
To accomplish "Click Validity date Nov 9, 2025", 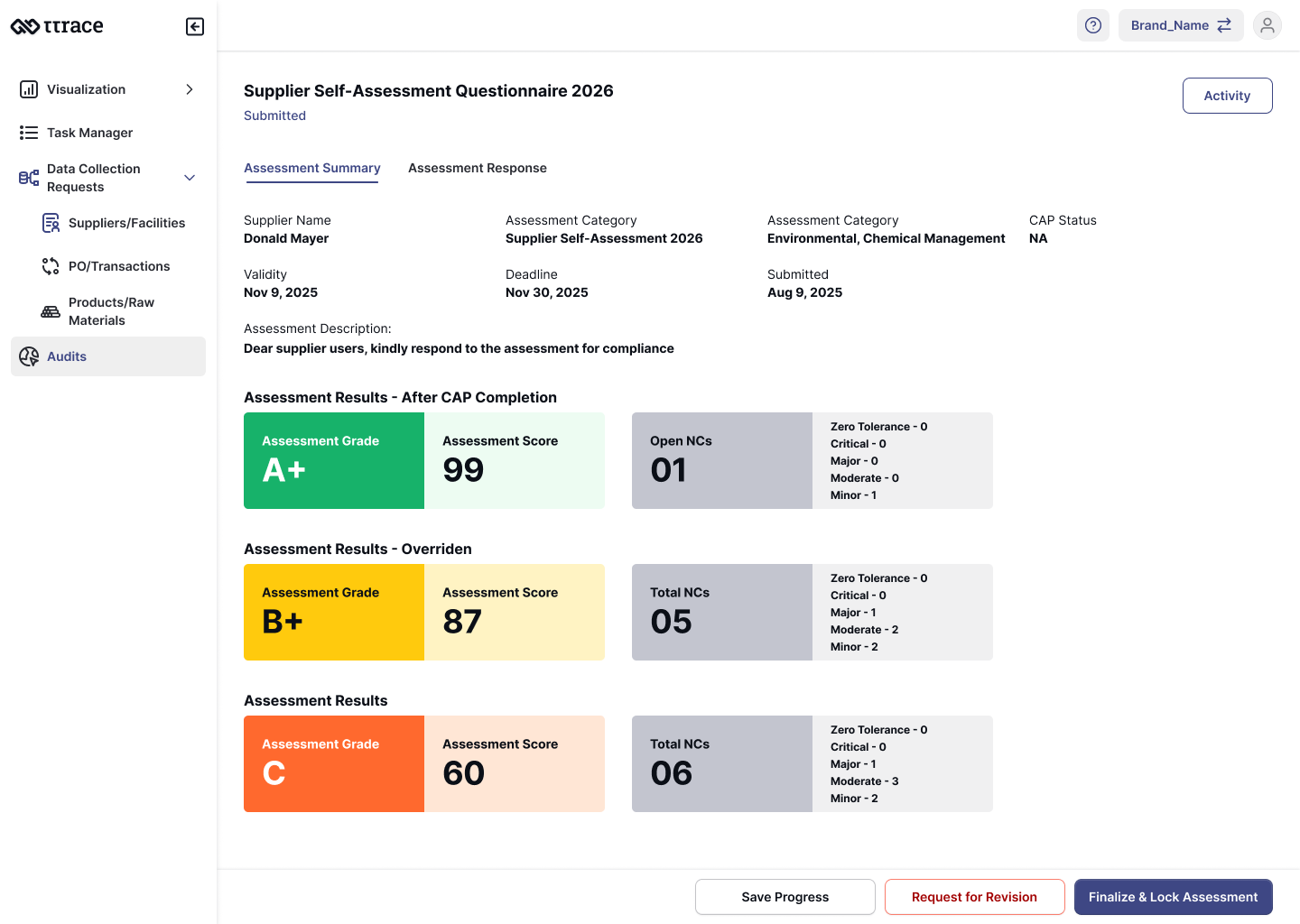I will click(x=281, y=292).
